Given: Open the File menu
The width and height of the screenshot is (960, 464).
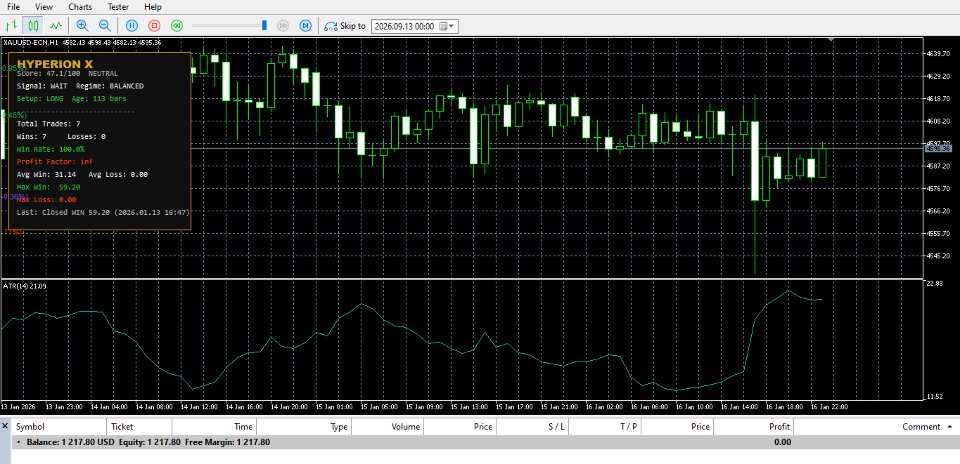Looking at the screenshot, I should 13,7.
